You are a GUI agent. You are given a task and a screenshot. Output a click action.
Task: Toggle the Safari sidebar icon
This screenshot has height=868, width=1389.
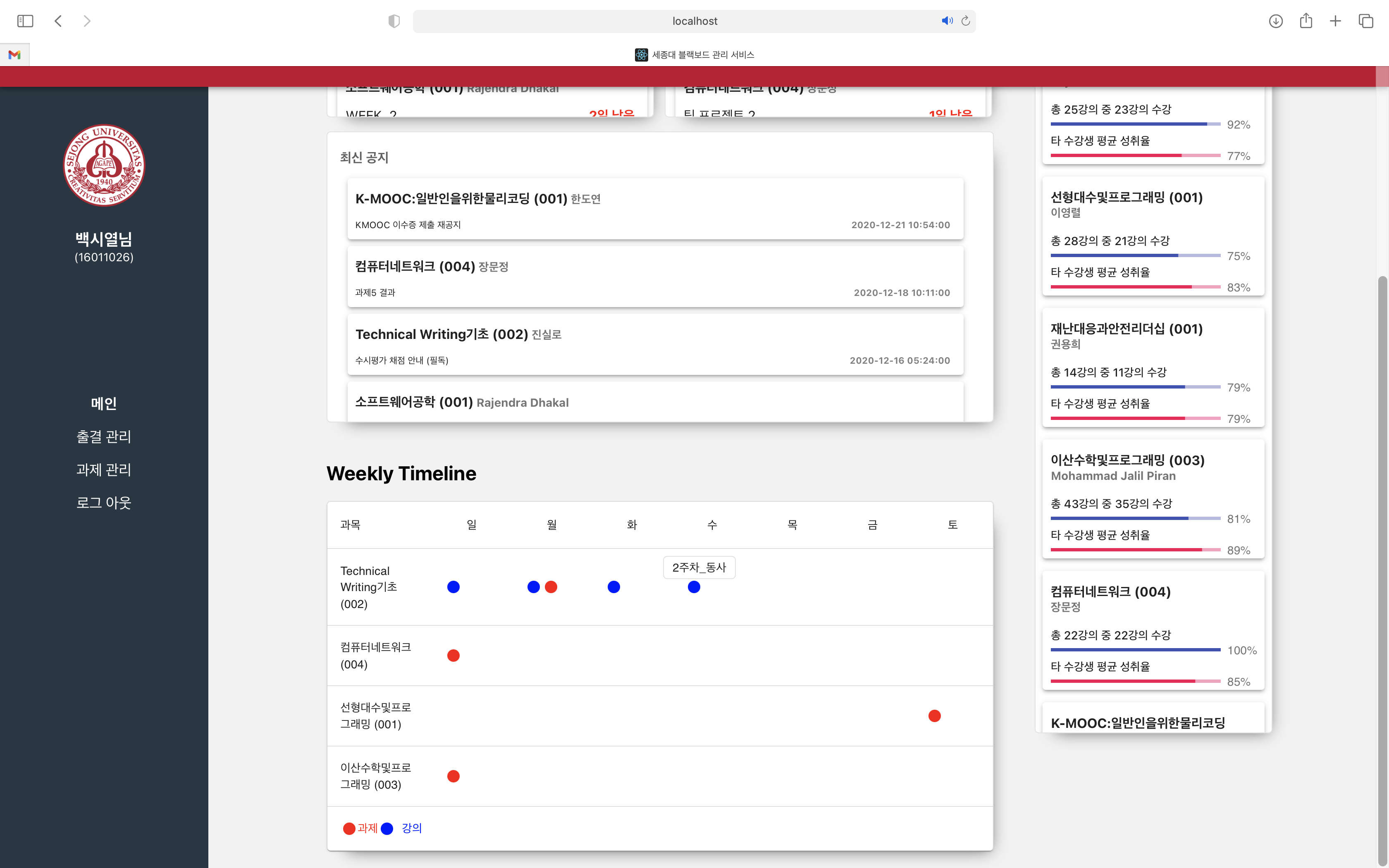coord(25,21)
